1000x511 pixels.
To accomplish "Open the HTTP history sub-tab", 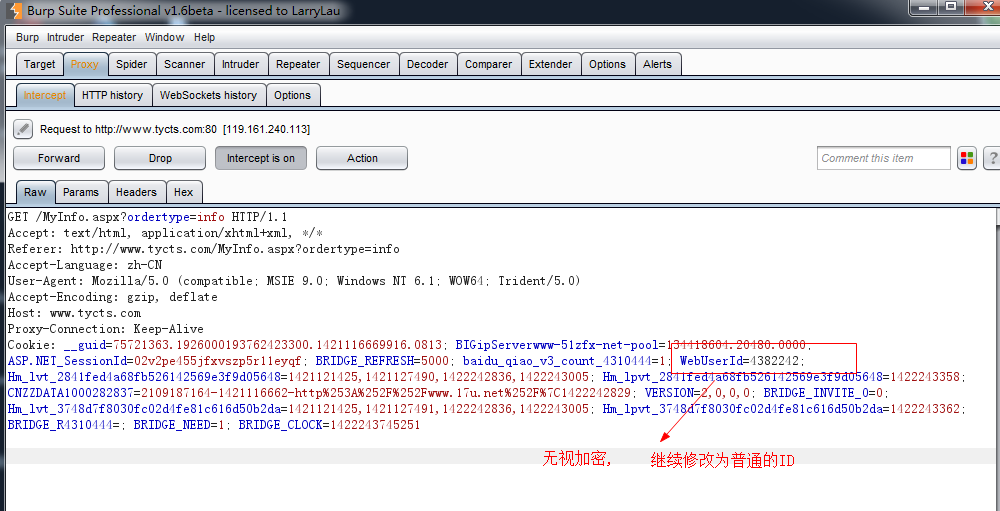I will tap(112, 95).
